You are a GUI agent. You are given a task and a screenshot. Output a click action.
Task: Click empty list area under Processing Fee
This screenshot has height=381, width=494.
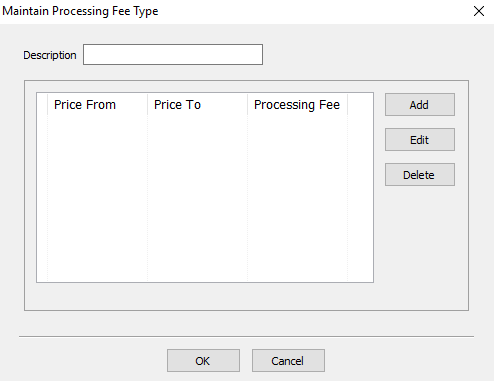click(297, 198)
